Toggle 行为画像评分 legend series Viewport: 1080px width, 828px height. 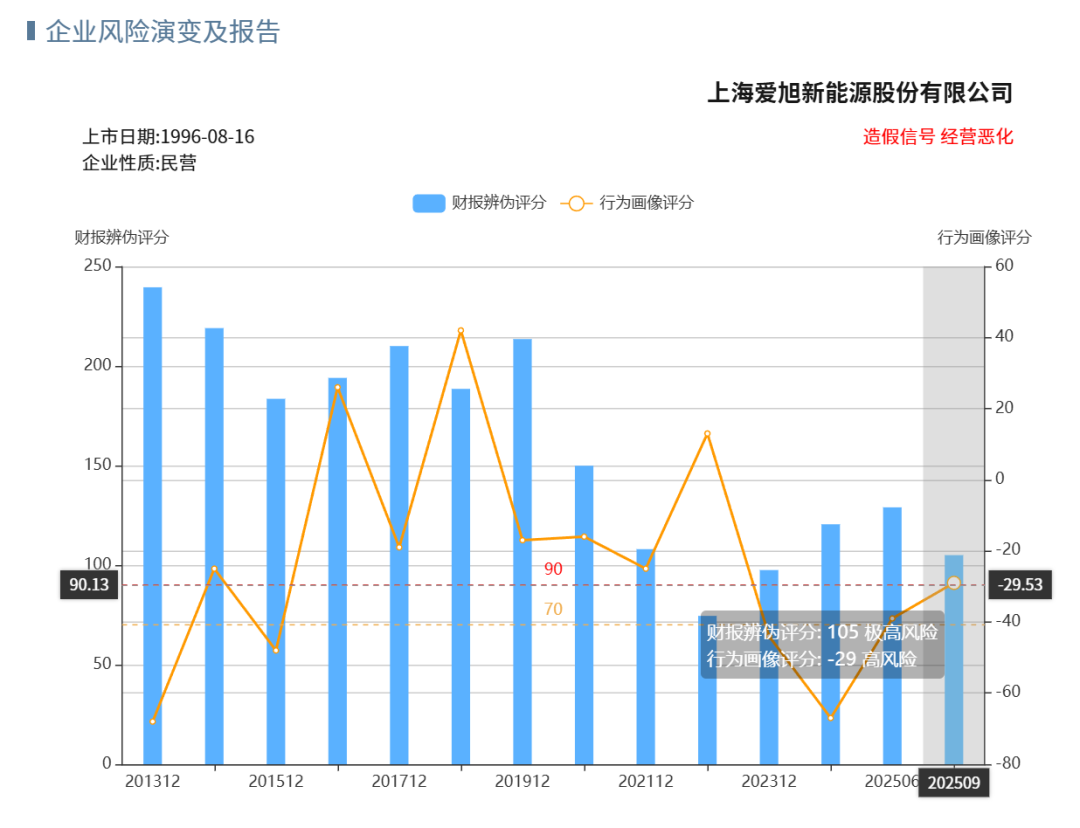point(627,203)
